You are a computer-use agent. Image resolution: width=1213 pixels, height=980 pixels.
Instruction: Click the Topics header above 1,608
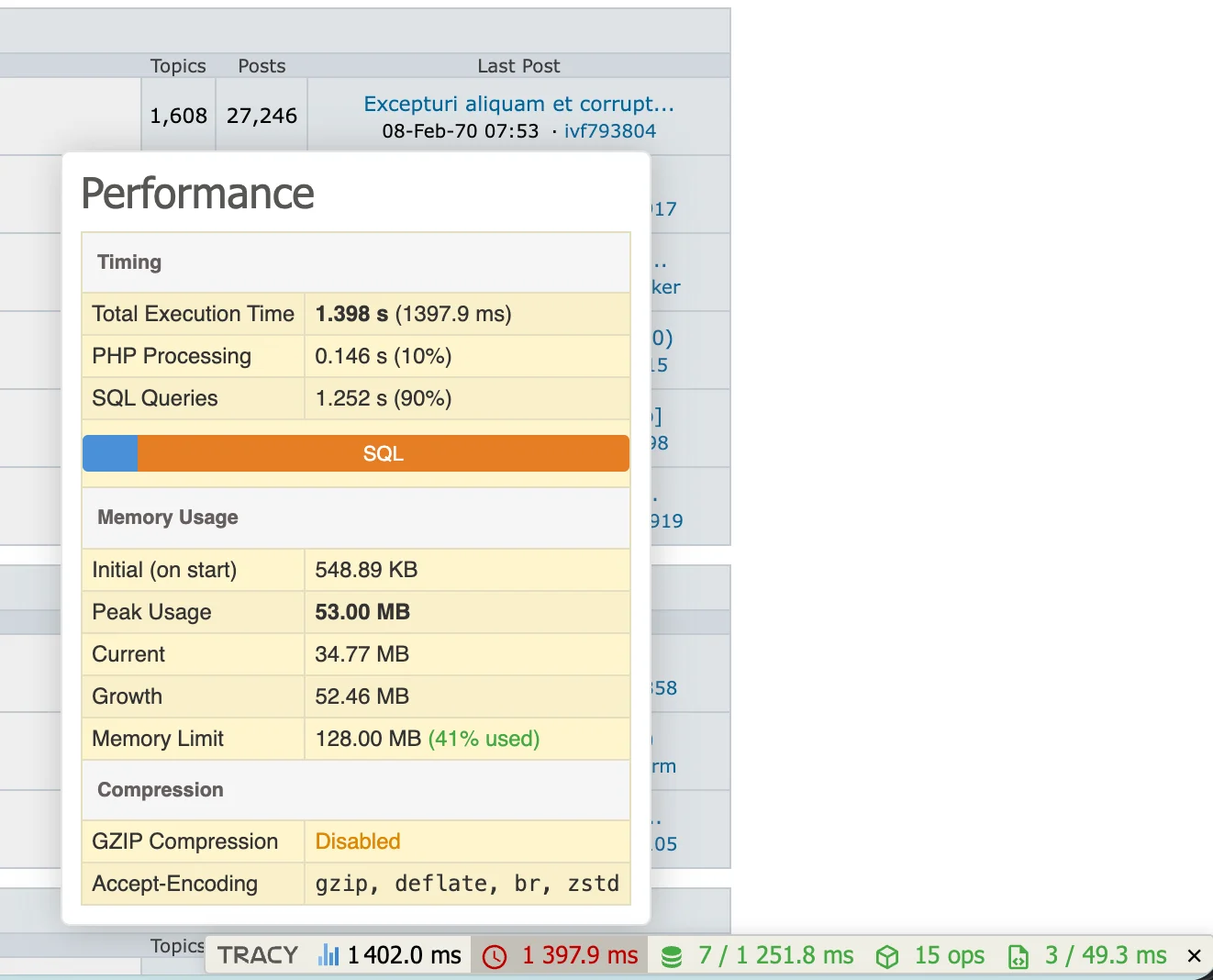coord(178,66)
